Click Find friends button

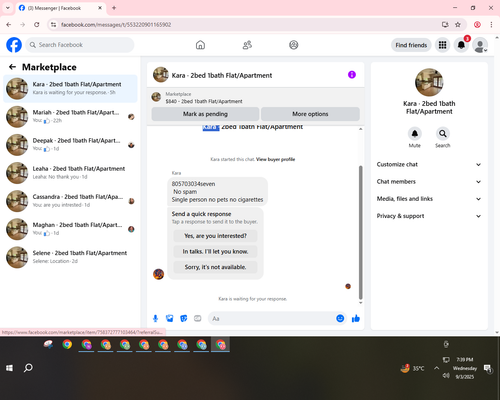click(411, 45)
